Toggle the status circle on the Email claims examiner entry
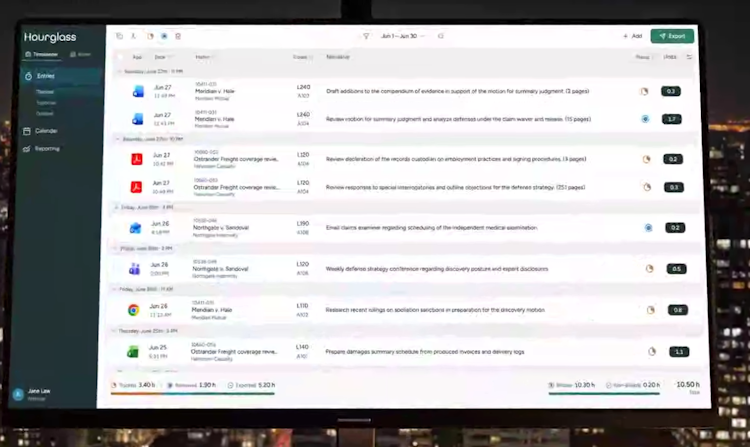The image size is (750, 447). click(x=648, y=228)
